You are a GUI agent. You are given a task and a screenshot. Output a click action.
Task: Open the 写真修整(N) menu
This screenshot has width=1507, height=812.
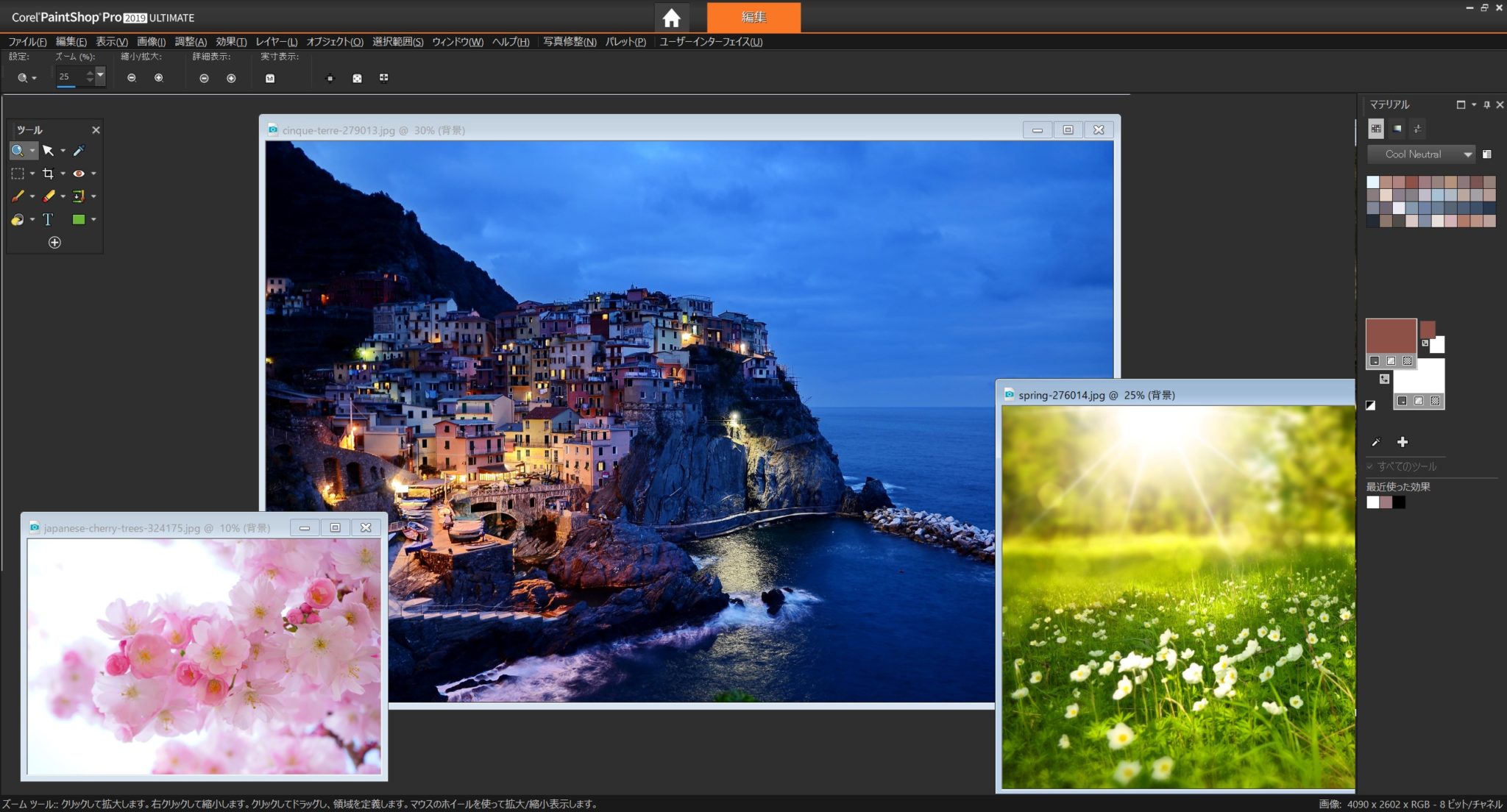coord(570,42)
